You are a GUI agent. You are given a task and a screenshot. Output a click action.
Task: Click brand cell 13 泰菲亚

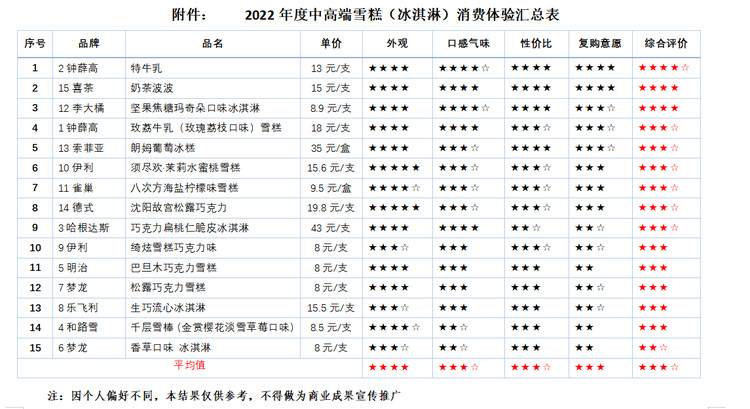pyautogui.click(x=81, y=148)
